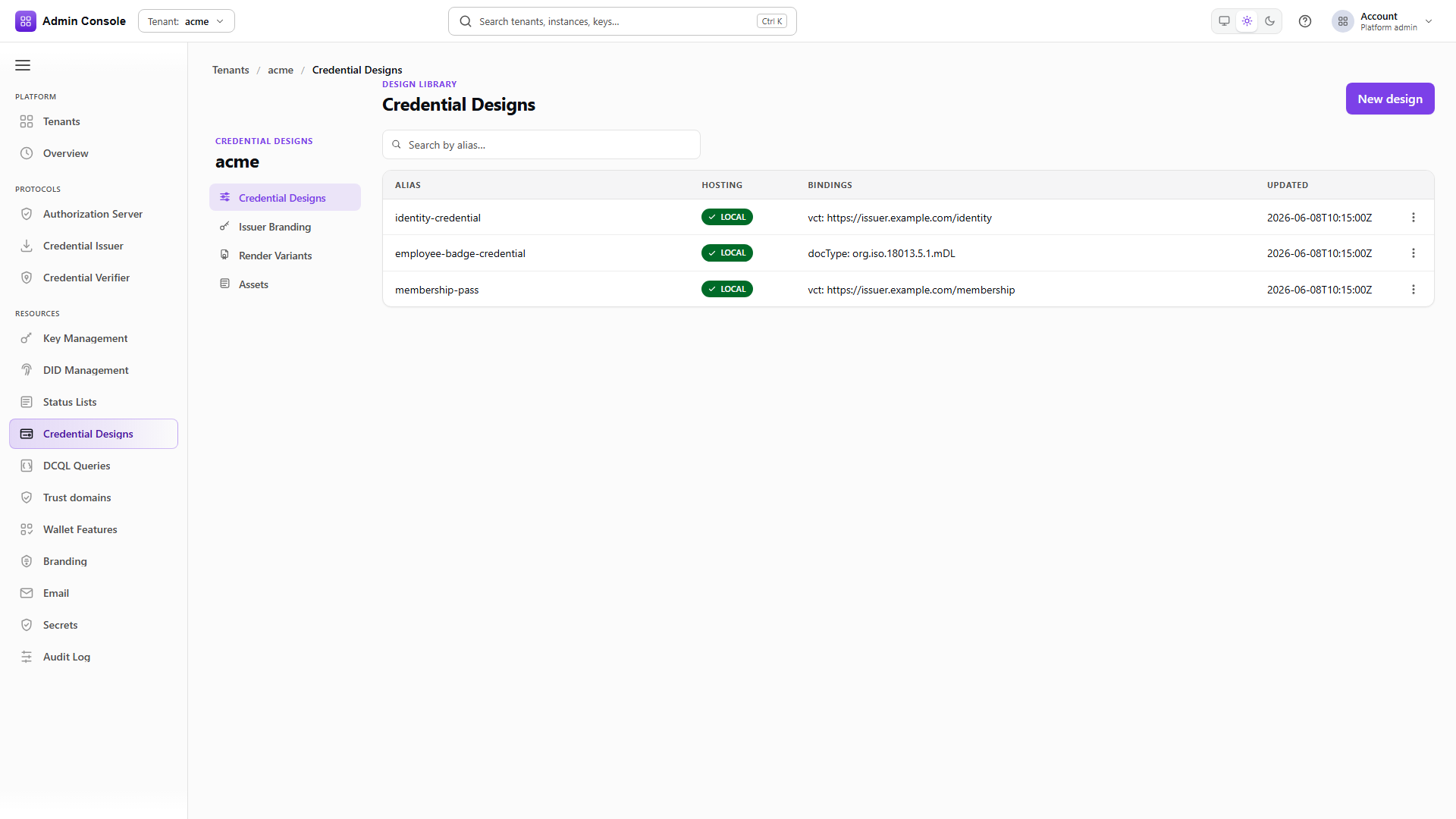Click the Tenants sidebar icon
The width and height of the screenshot is (1456, 819).
pyautogui.click(x=27, y=121)
